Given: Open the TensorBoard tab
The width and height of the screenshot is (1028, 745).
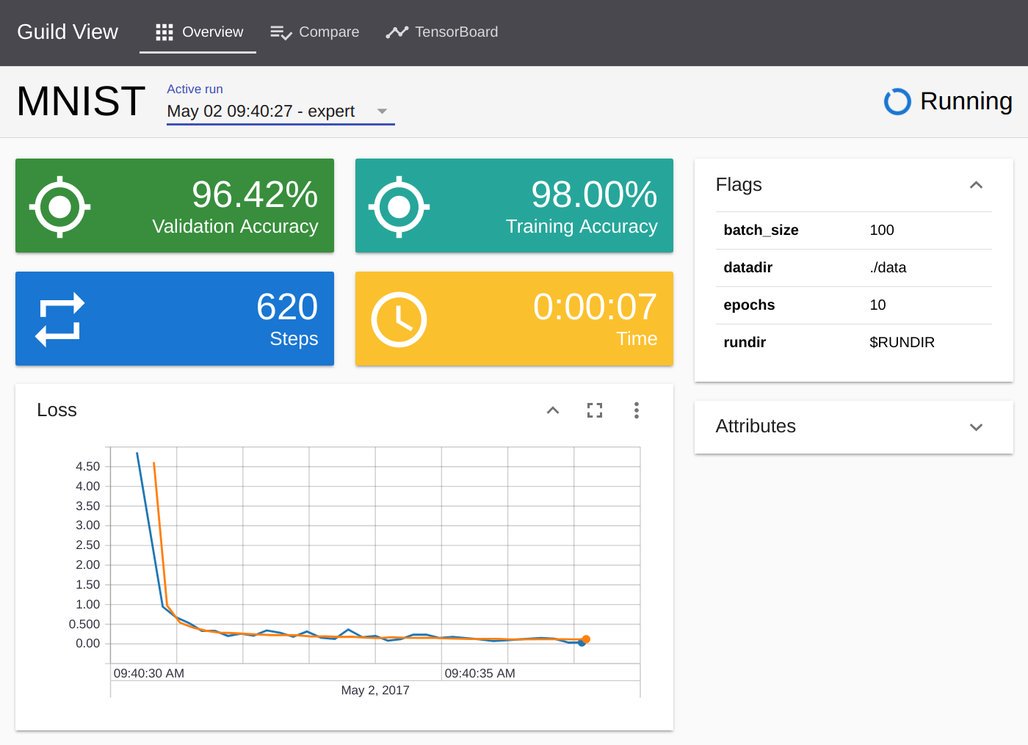Looking at the screenshot, I should pos(442,32).
